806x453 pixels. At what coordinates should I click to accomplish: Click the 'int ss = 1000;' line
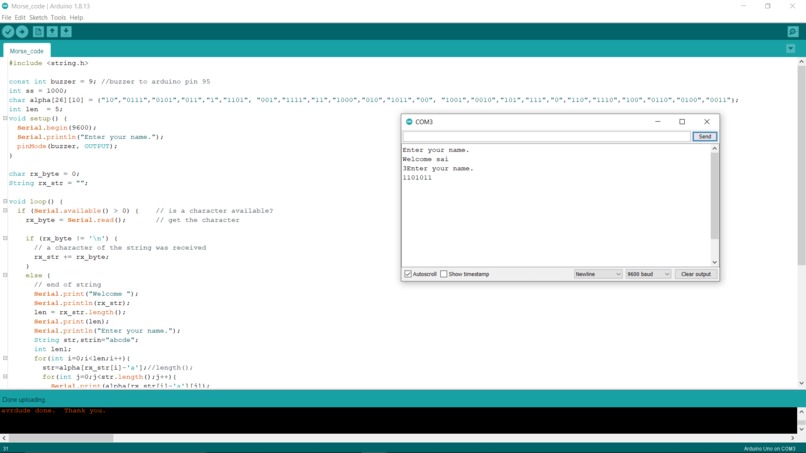click(38, 90)
